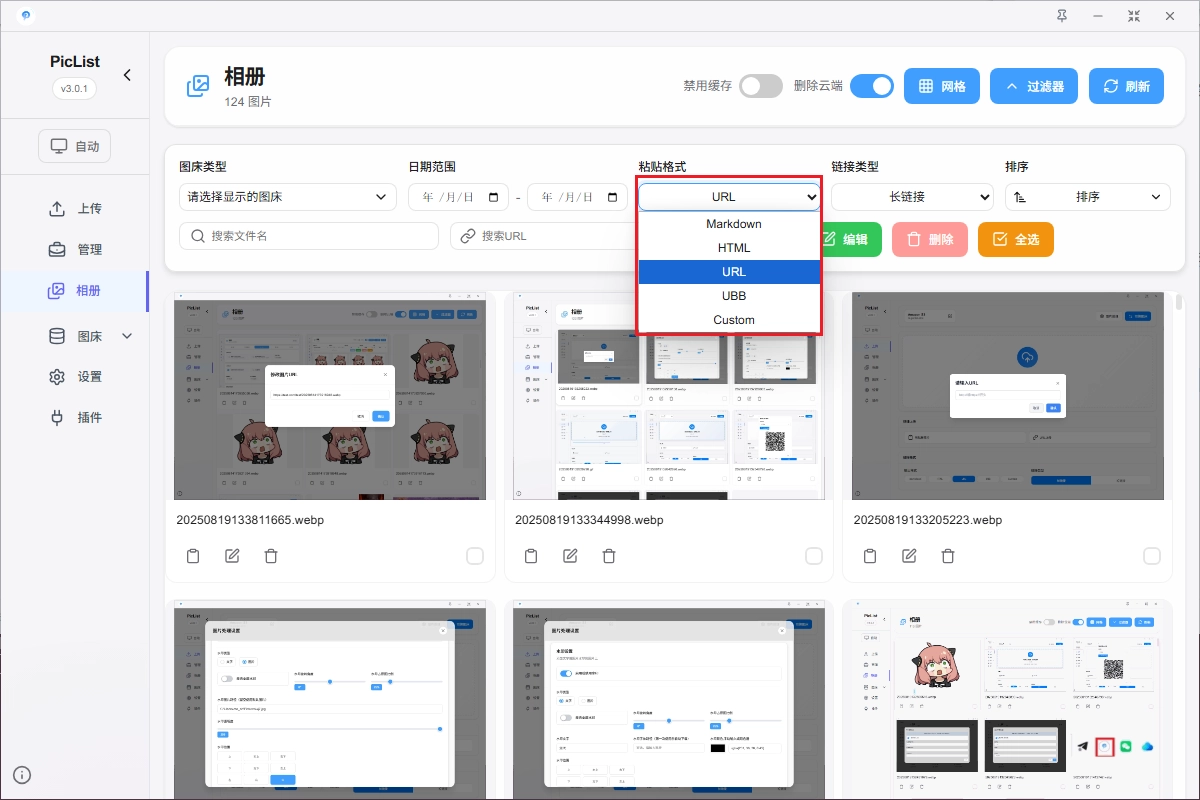Edit image 20250819133205223.webp
The image size is (1200, 800).
pyautogui.click(x=909, y=556)
